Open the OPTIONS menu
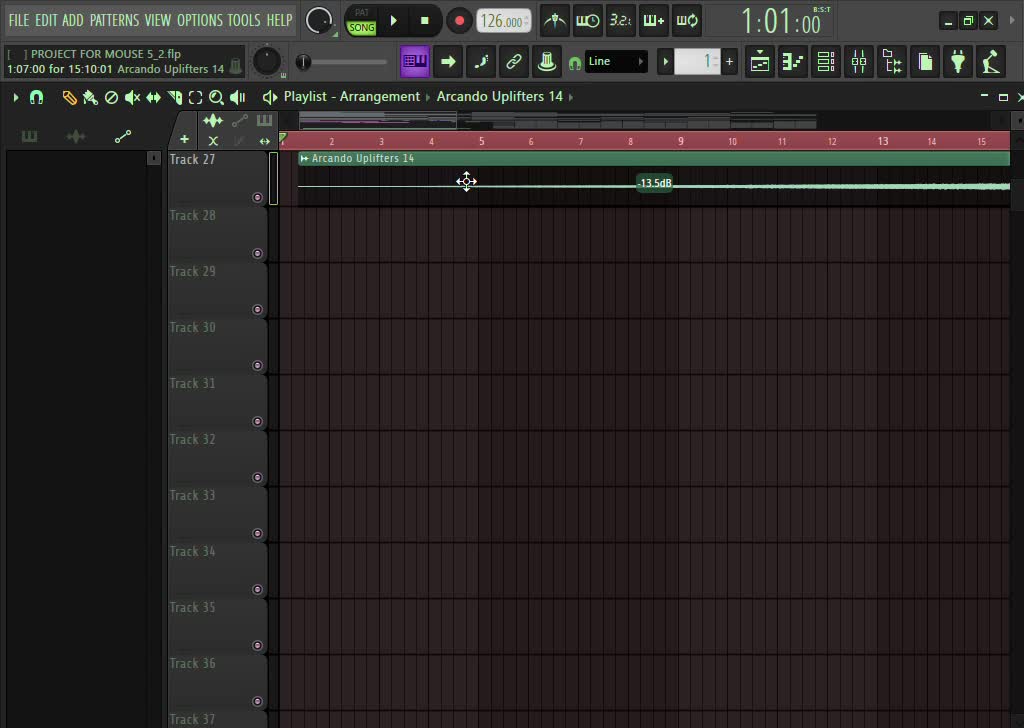The height and width of the screenshot is (728, 1024). [x=199, y=20]
